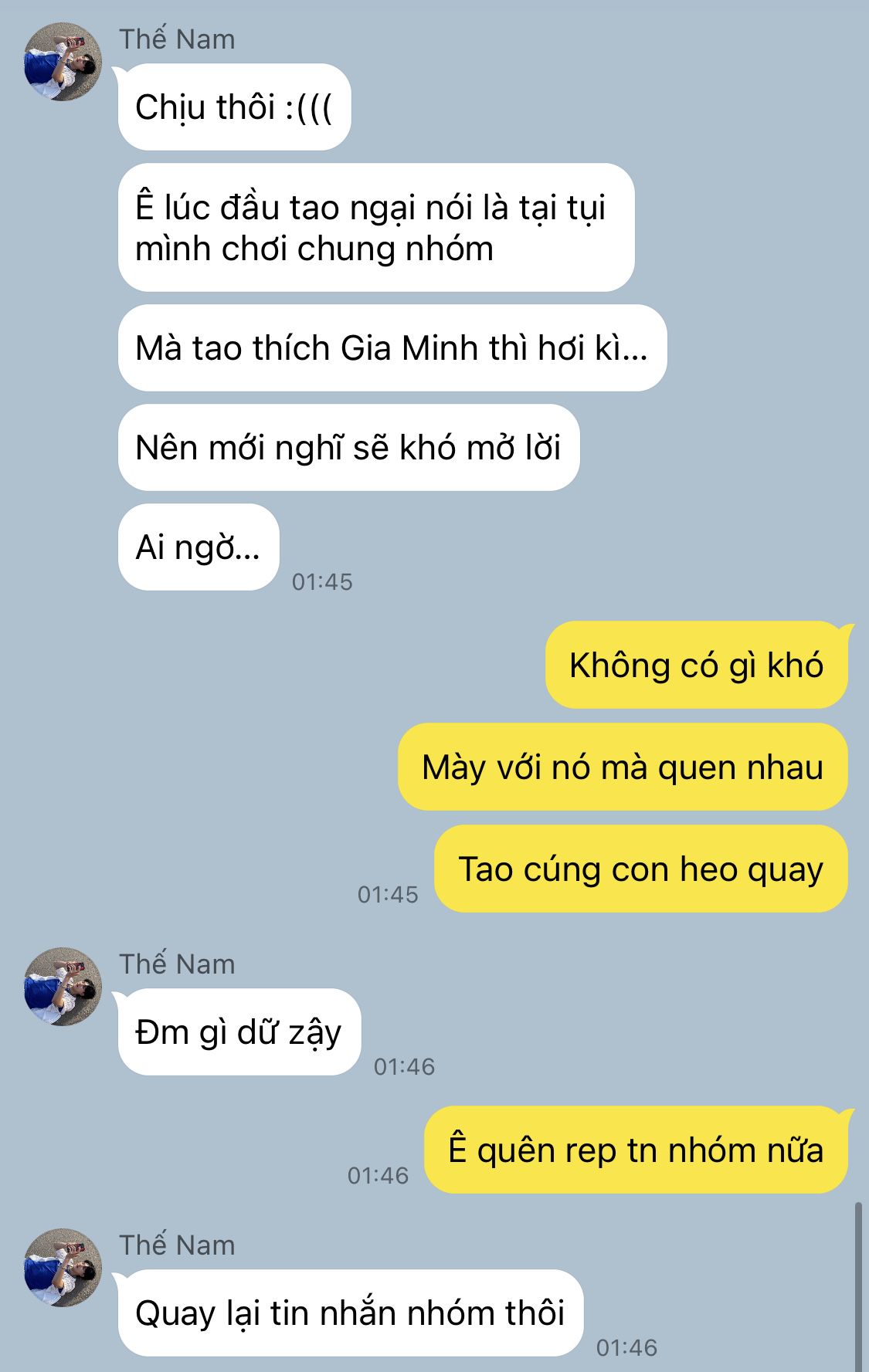Tap the 01:46 timestamp beside 'Đm gì dữ zậy'
This screenshot has height=1372, width=869.
coord(404,1066)
